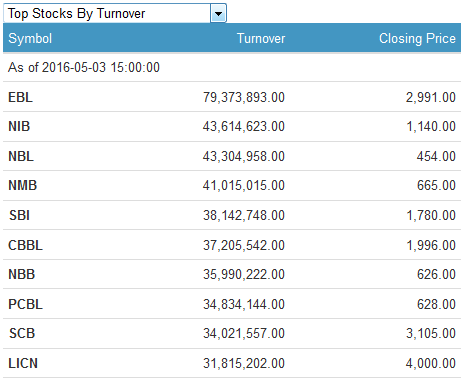The image size is (464, 378).
Task: Select EBL closing price 2,991.00
Action: click(x=431, y=97)
